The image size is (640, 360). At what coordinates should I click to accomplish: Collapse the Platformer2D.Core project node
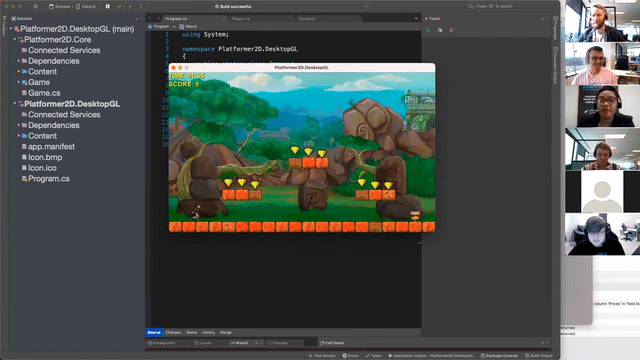click(15, 40)
